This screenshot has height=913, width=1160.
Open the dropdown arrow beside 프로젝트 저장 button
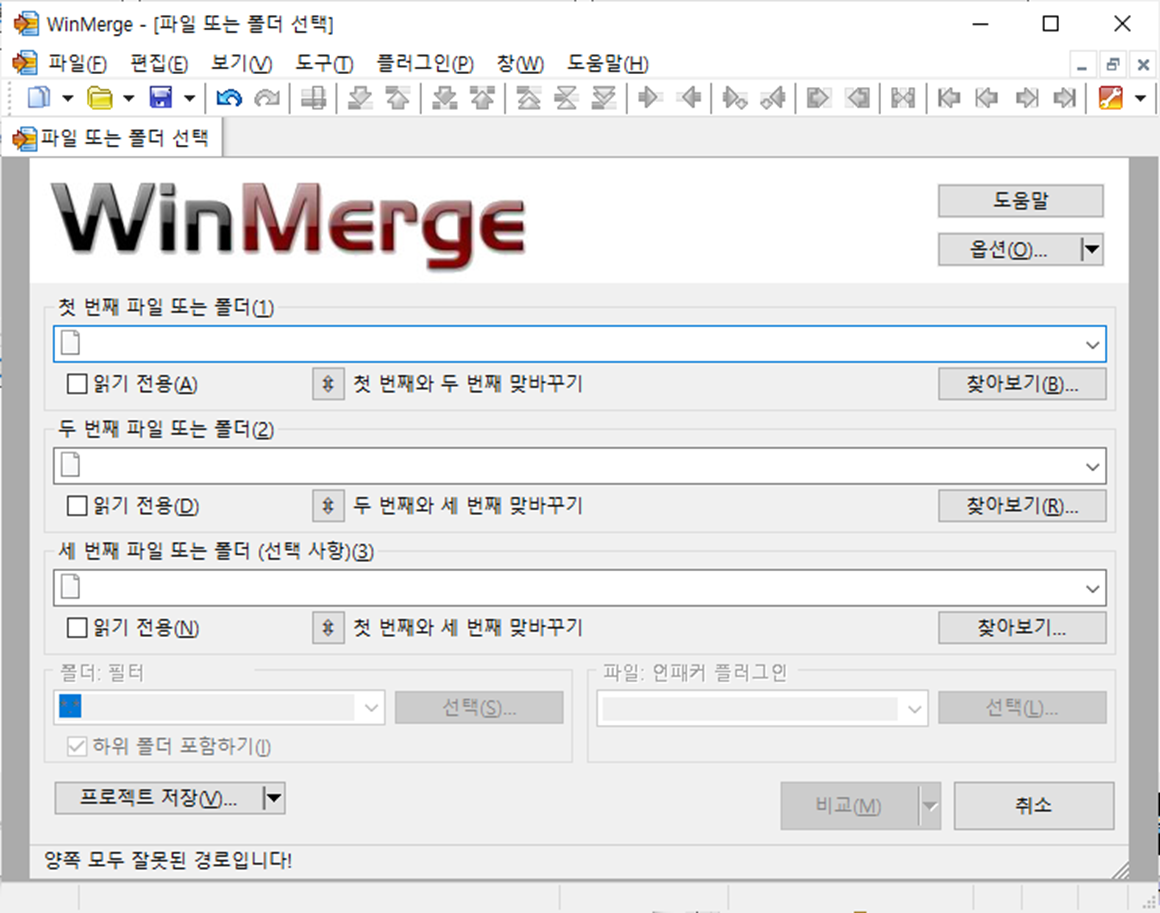(273, 798)
